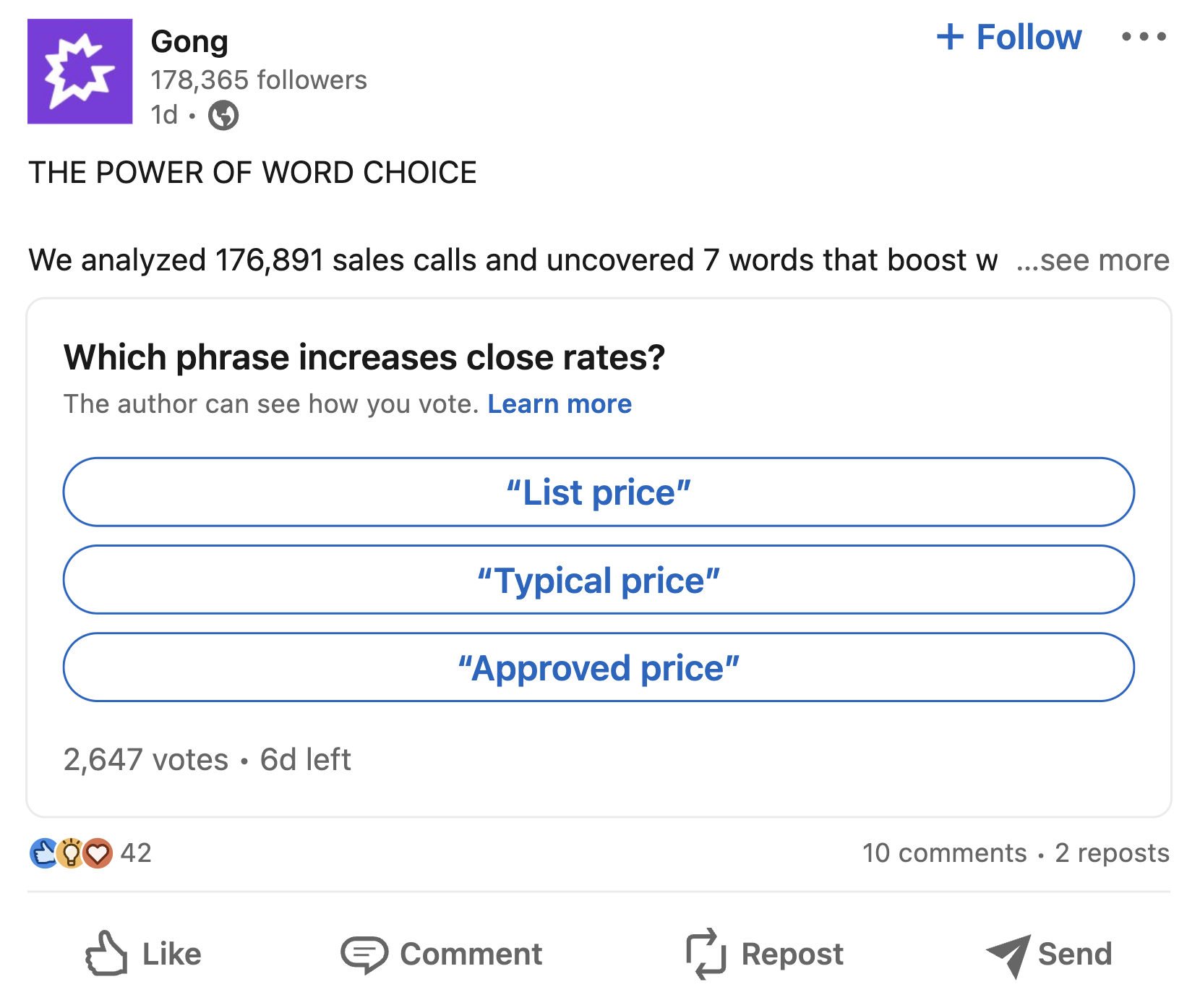Open the Learn more link
Screen dimensions: 1200x1008
pos(560,403)
